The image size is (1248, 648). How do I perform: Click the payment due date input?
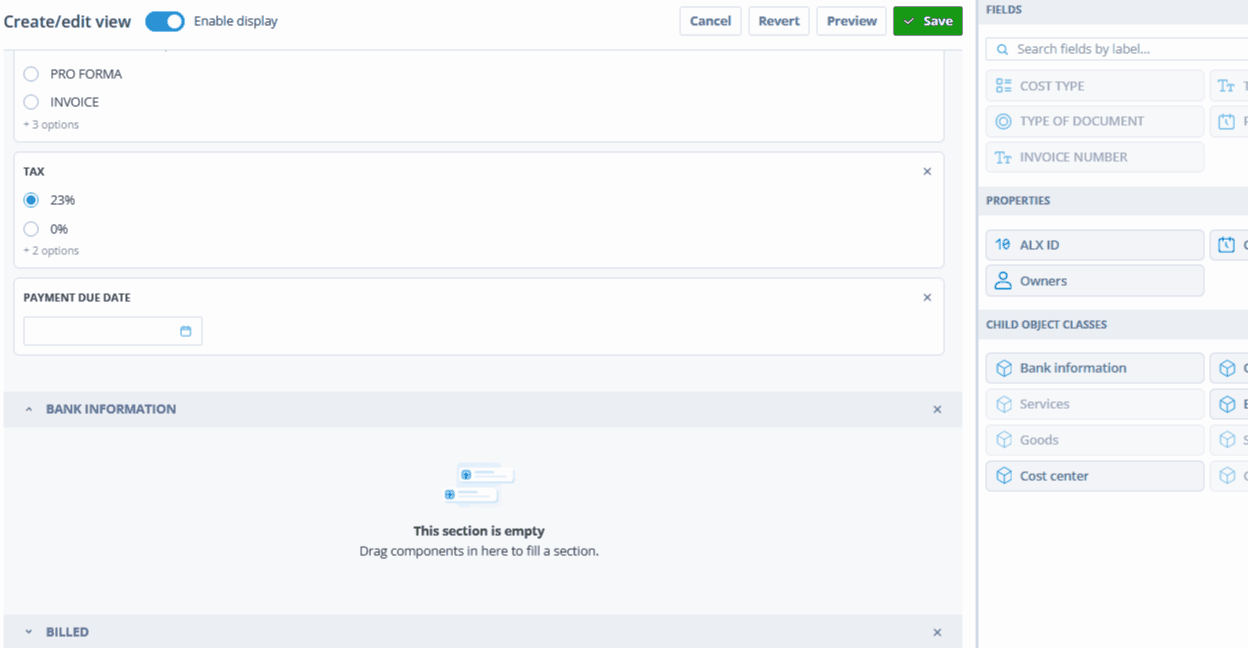pyautogui.click(x=113, y=331)
